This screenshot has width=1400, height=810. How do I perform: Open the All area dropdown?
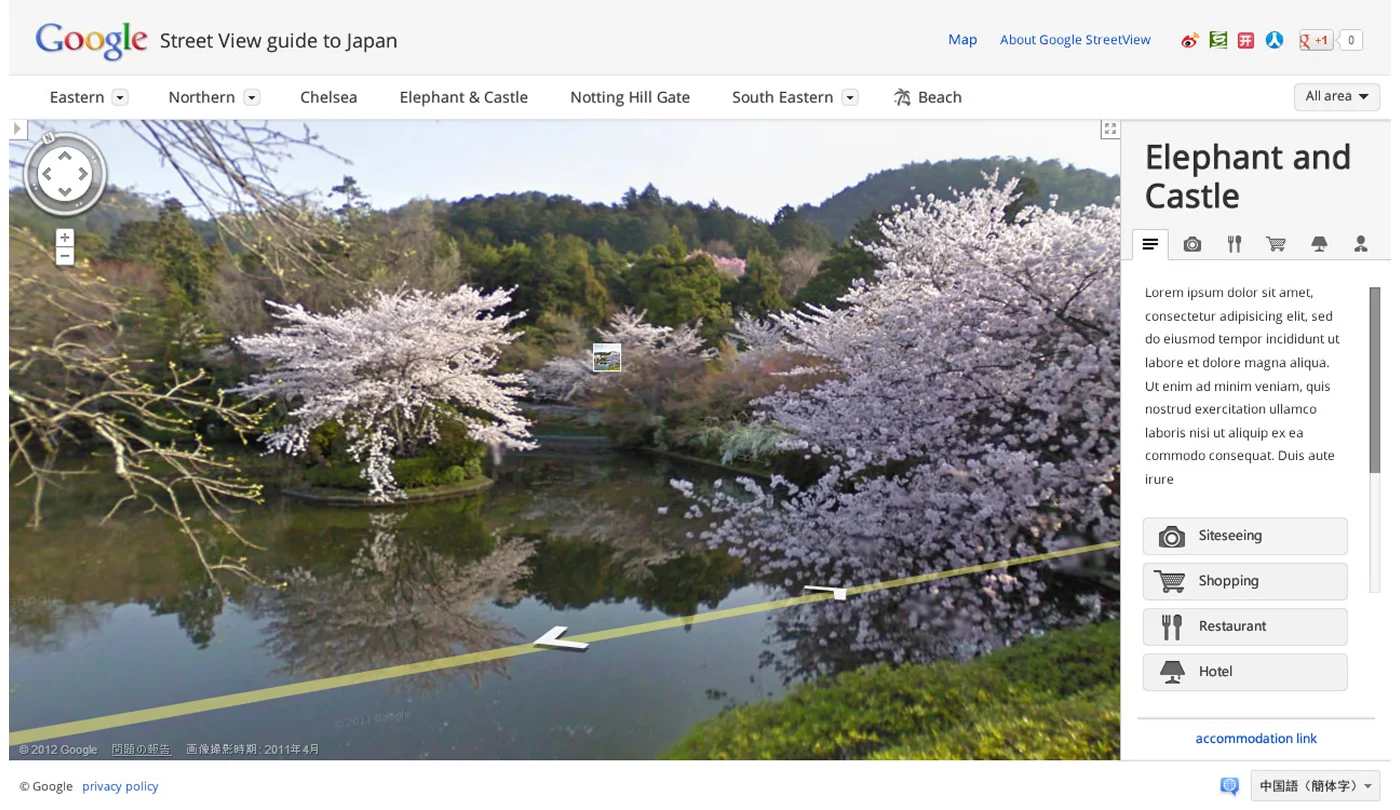(x=1337, y=97)
